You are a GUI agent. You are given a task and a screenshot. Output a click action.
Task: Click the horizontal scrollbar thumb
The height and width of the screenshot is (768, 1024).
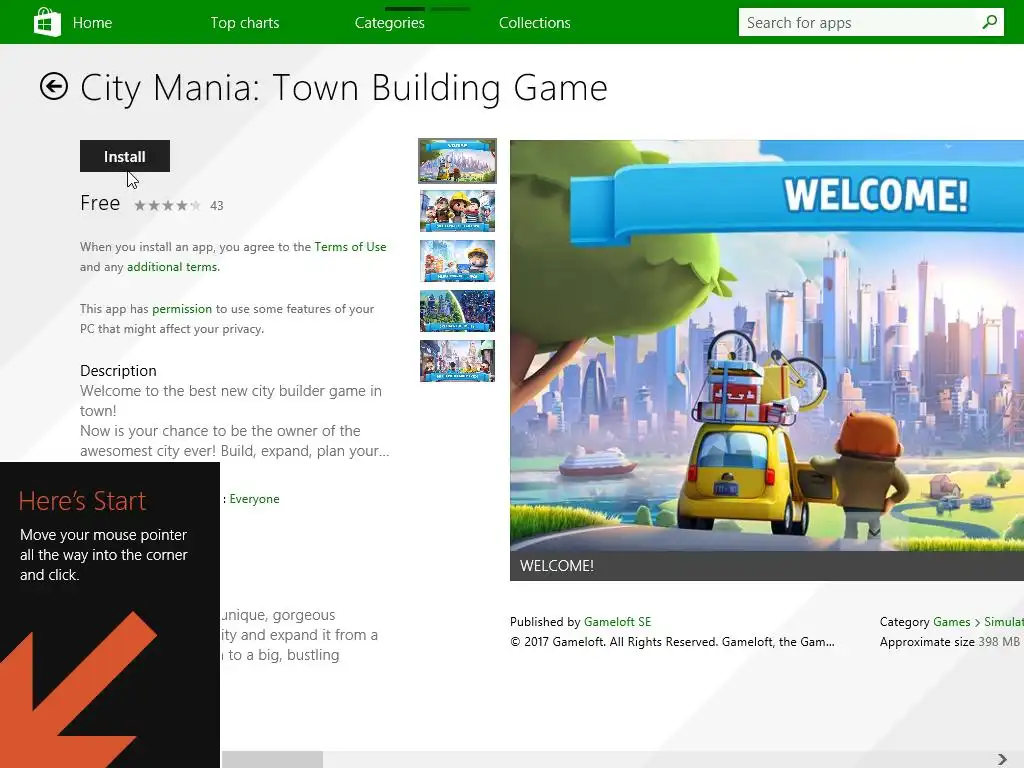coord(272,760)
